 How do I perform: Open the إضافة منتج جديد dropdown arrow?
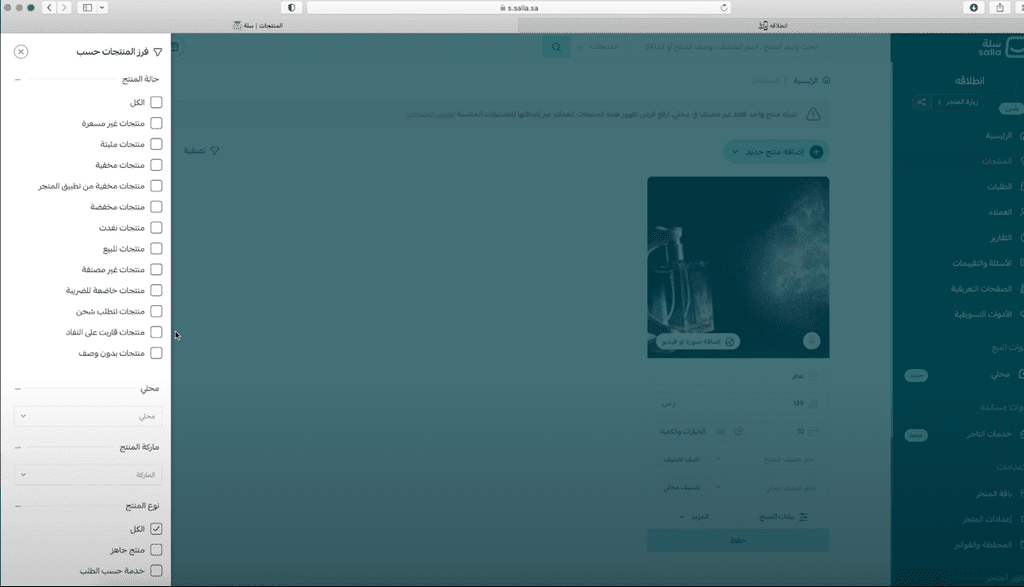pos(735,151)
